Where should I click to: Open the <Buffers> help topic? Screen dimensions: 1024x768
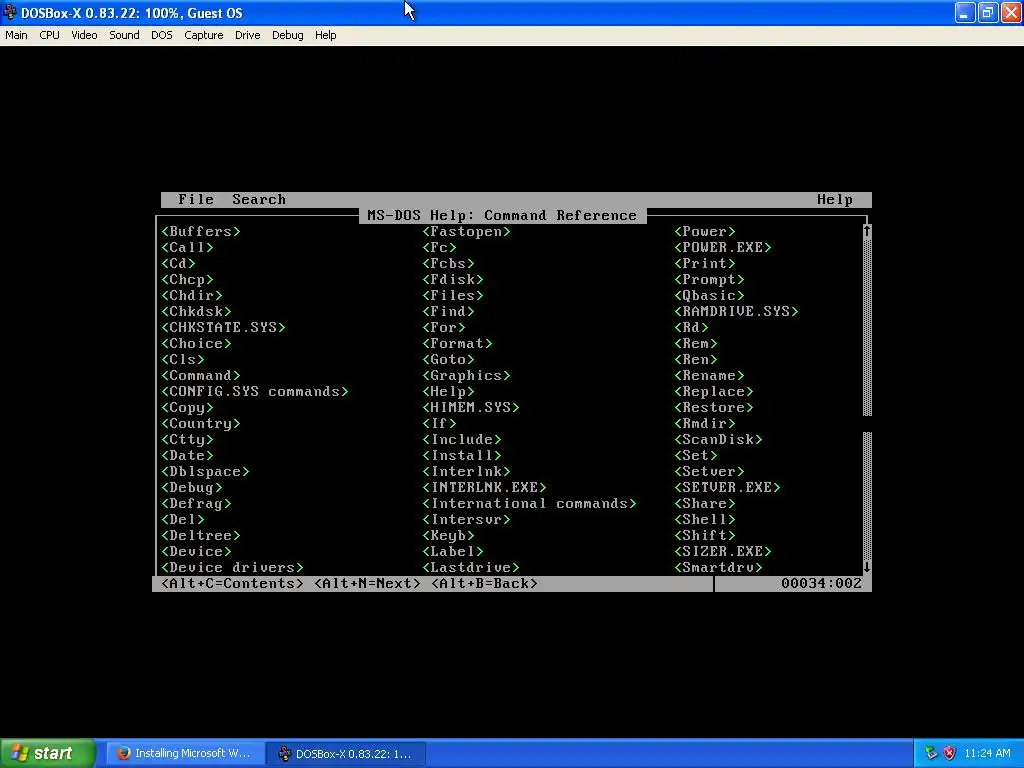point(200,231)
